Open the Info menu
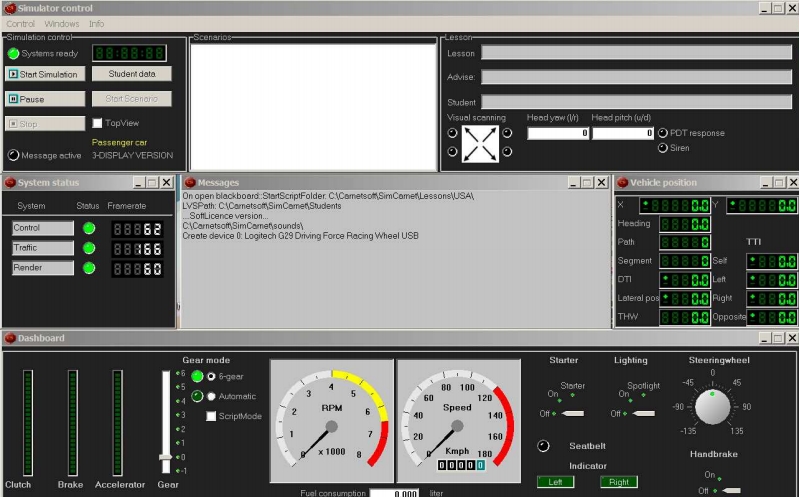The height and width of the screenshot is (497, 799). [96, 23]
